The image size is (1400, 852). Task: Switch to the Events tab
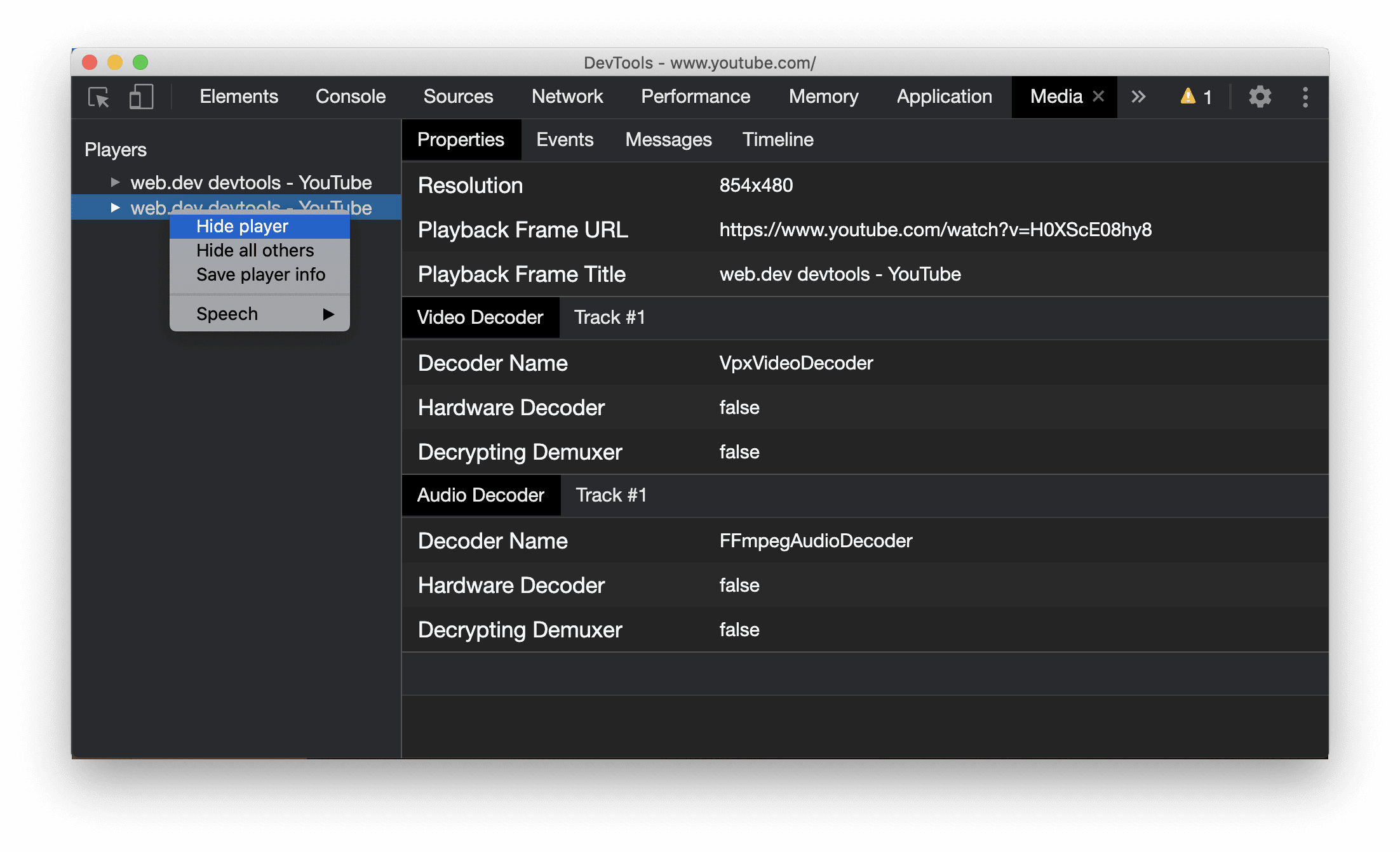(564, 140)
